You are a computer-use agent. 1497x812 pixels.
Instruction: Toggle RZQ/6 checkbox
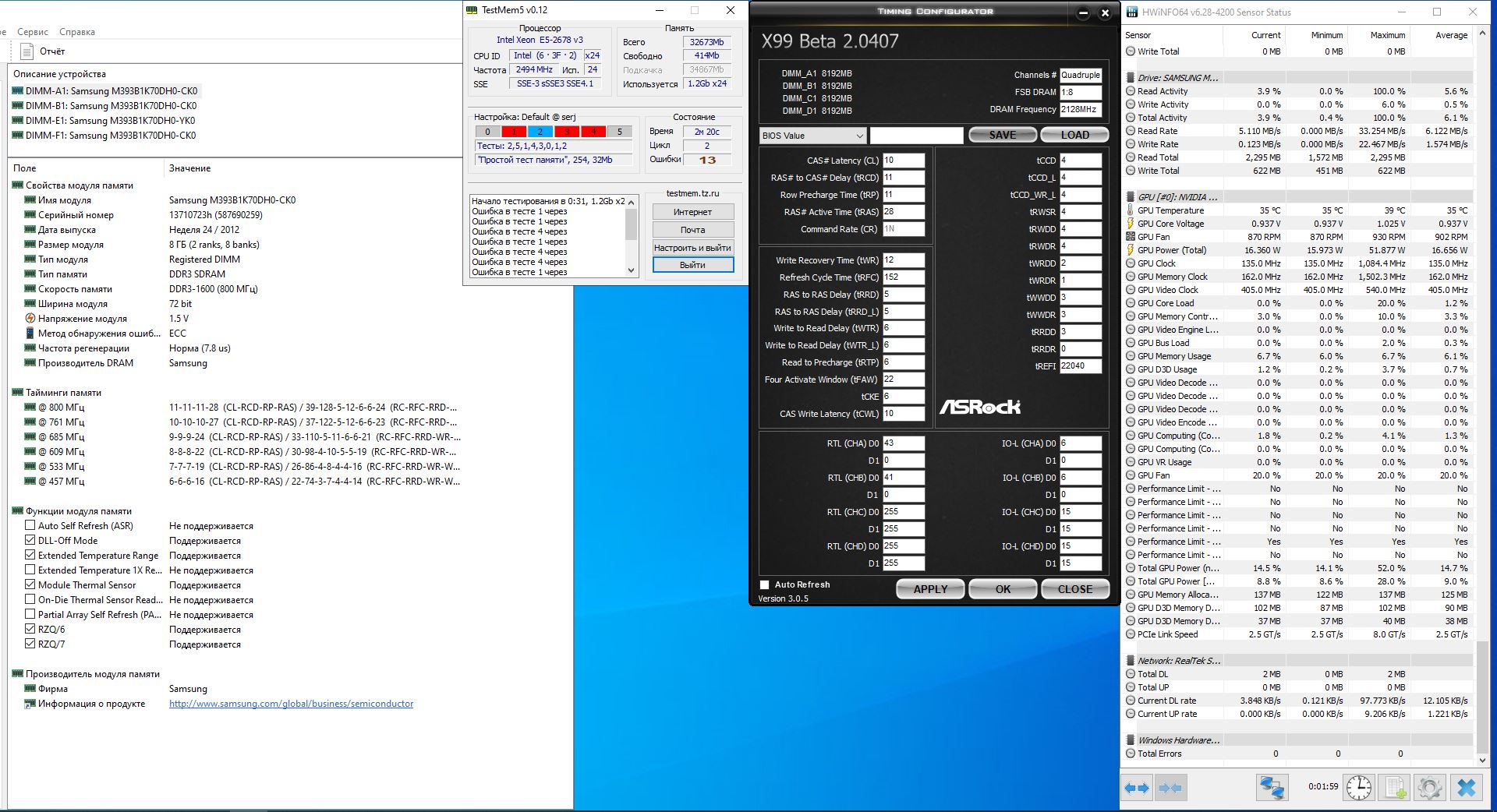point(30,630)
